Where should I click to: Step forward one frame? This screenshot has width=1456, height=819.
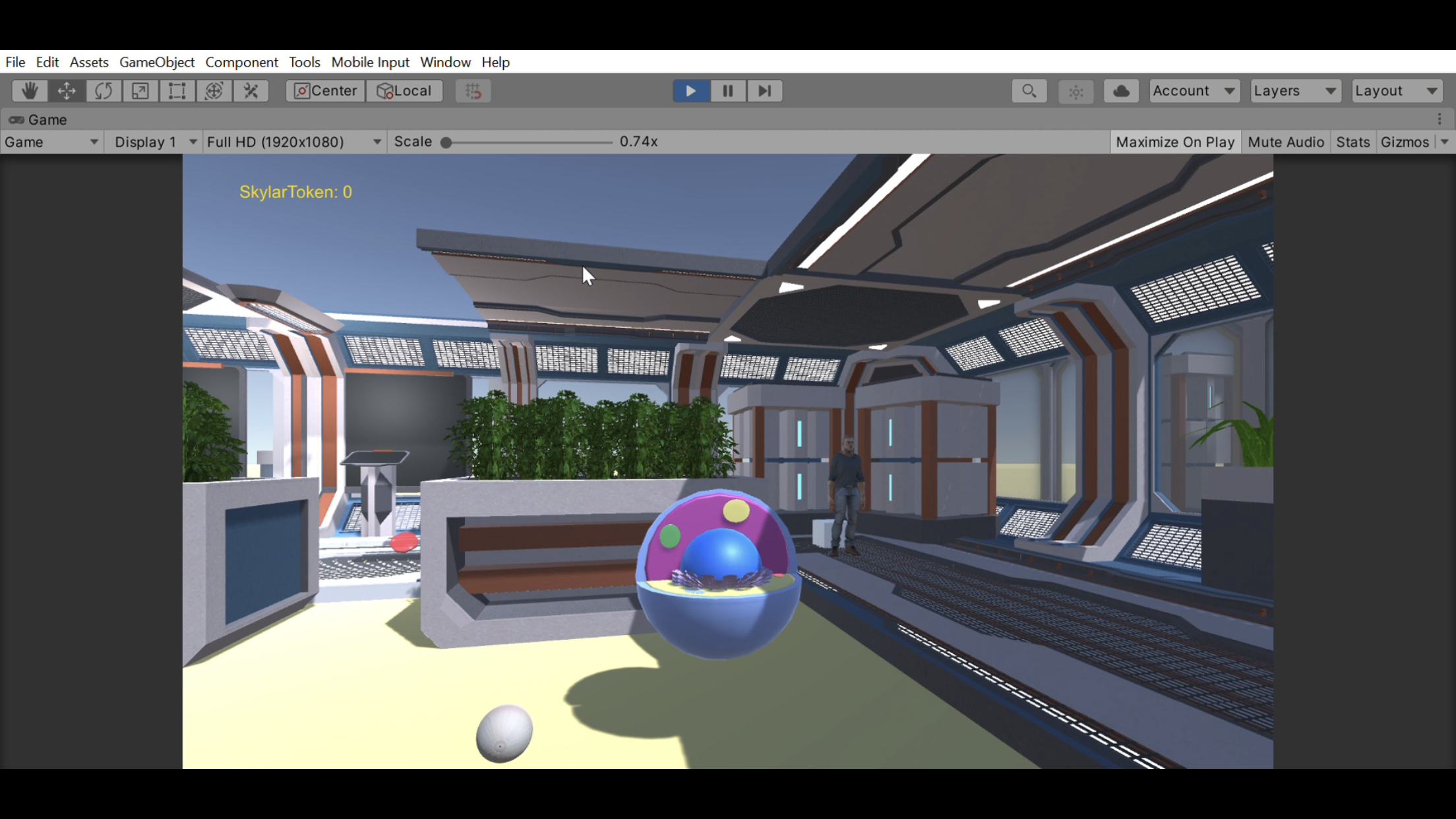(x=764, y=91)
